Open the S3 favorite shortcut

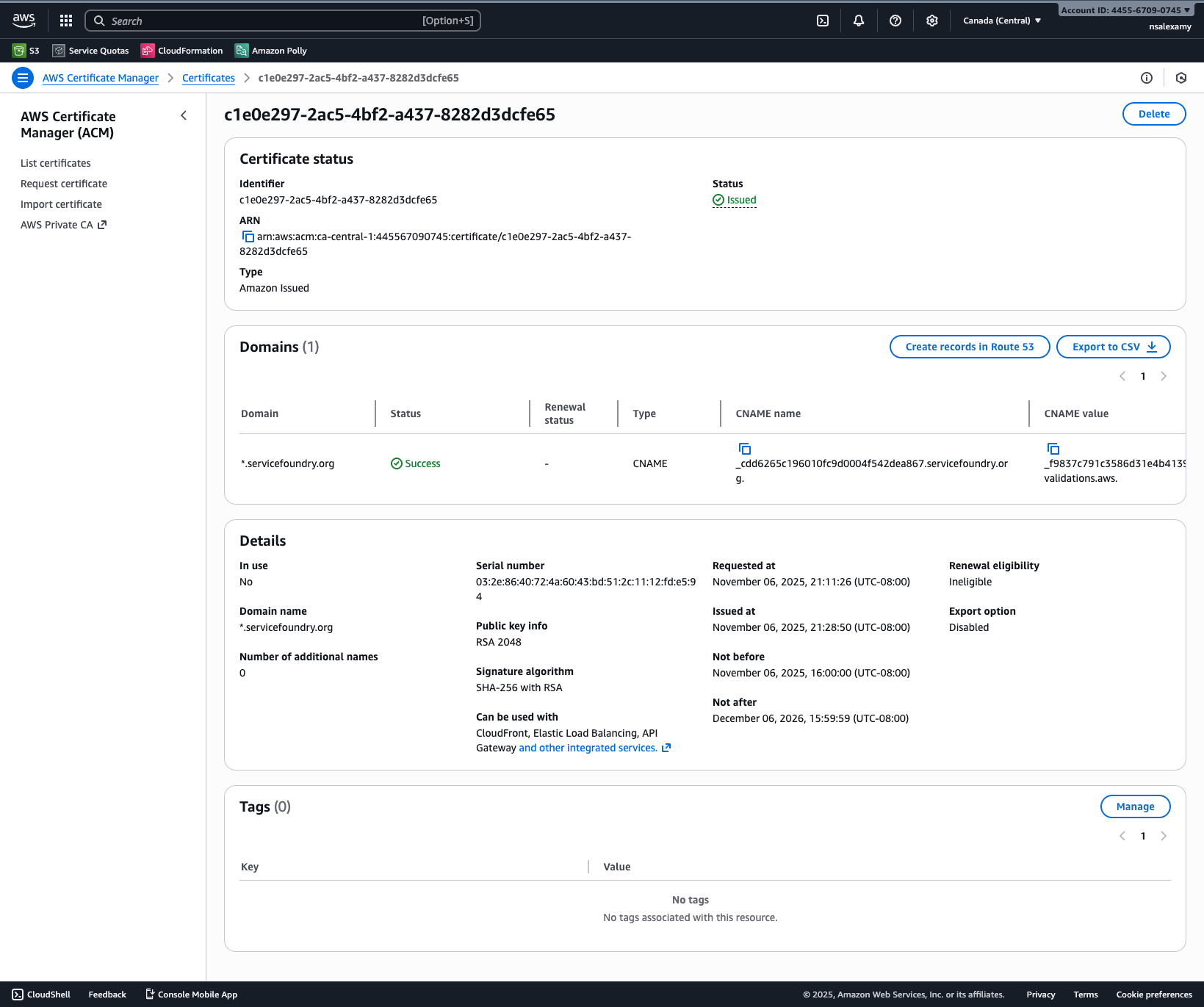(26, 50)
